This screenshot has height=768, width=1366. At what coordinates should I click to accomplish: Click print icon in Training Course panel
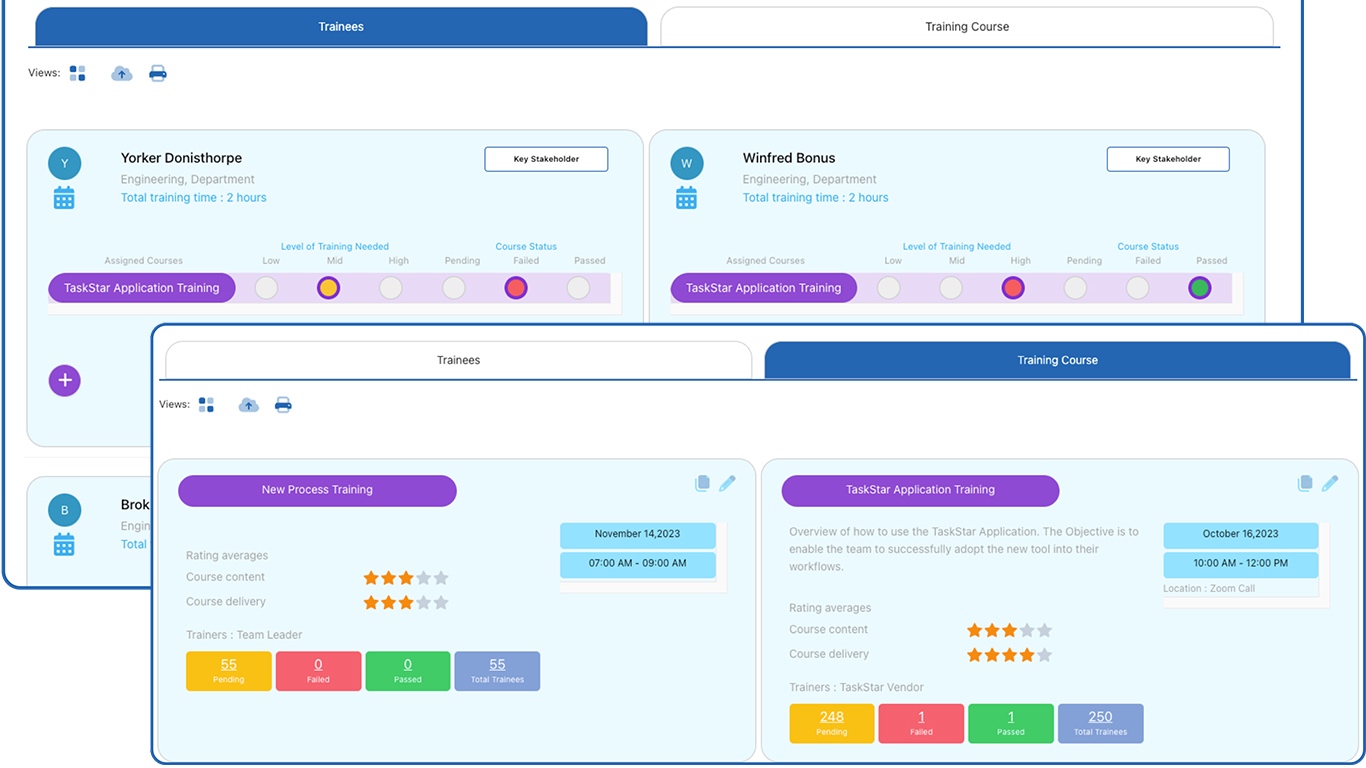pyautogui.click(x=284, y=405)
